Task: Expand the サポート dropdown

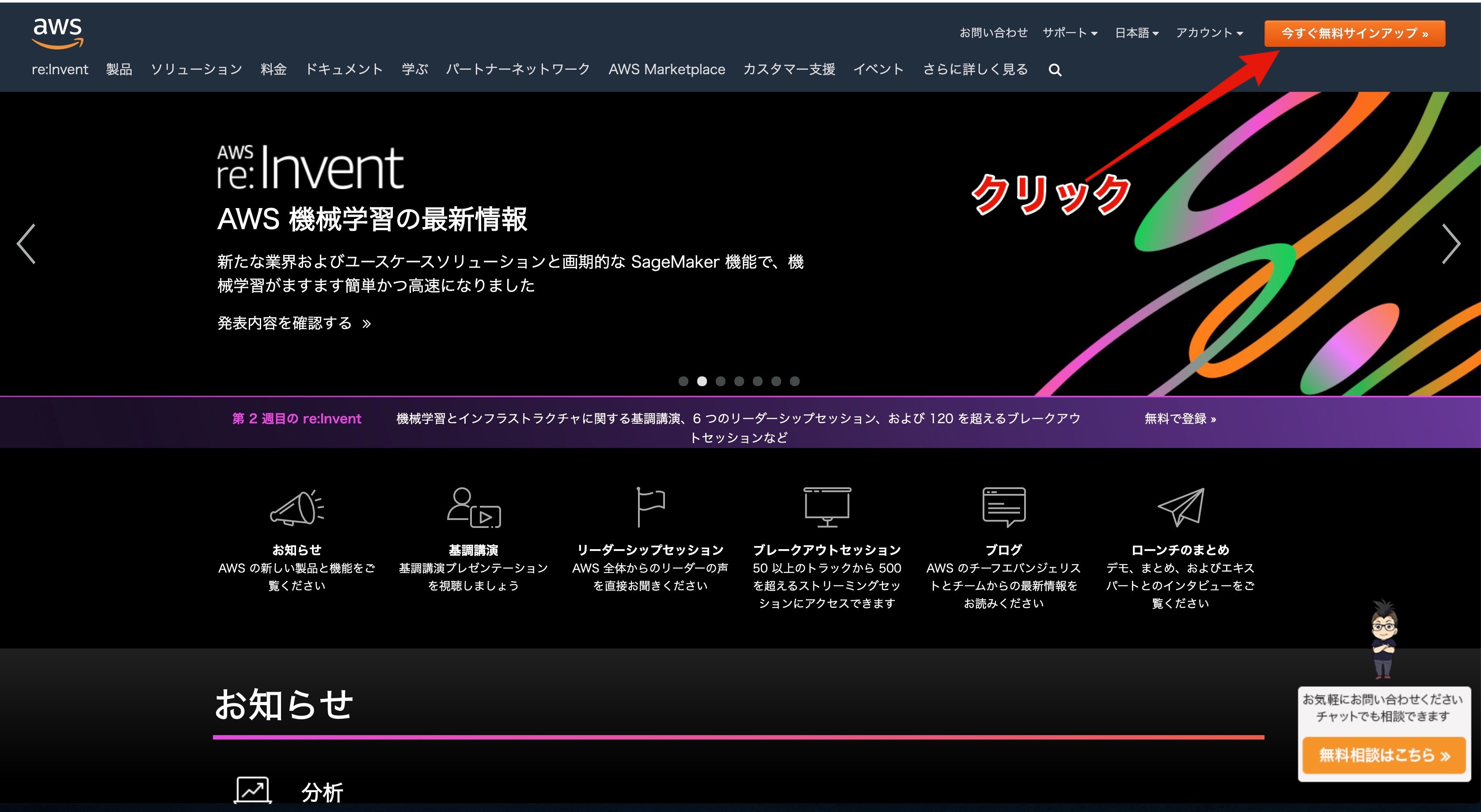Action: 1069,33
